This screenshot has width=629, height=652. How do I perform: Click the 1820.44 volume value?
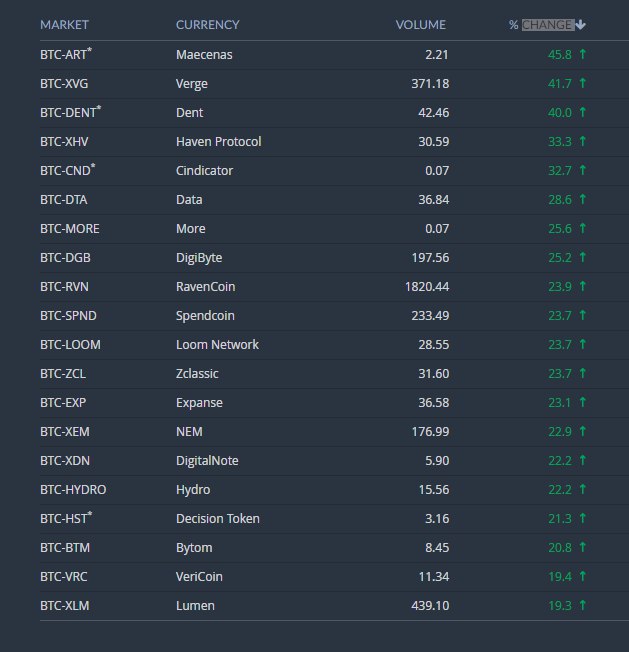click(x=427, y=286)
